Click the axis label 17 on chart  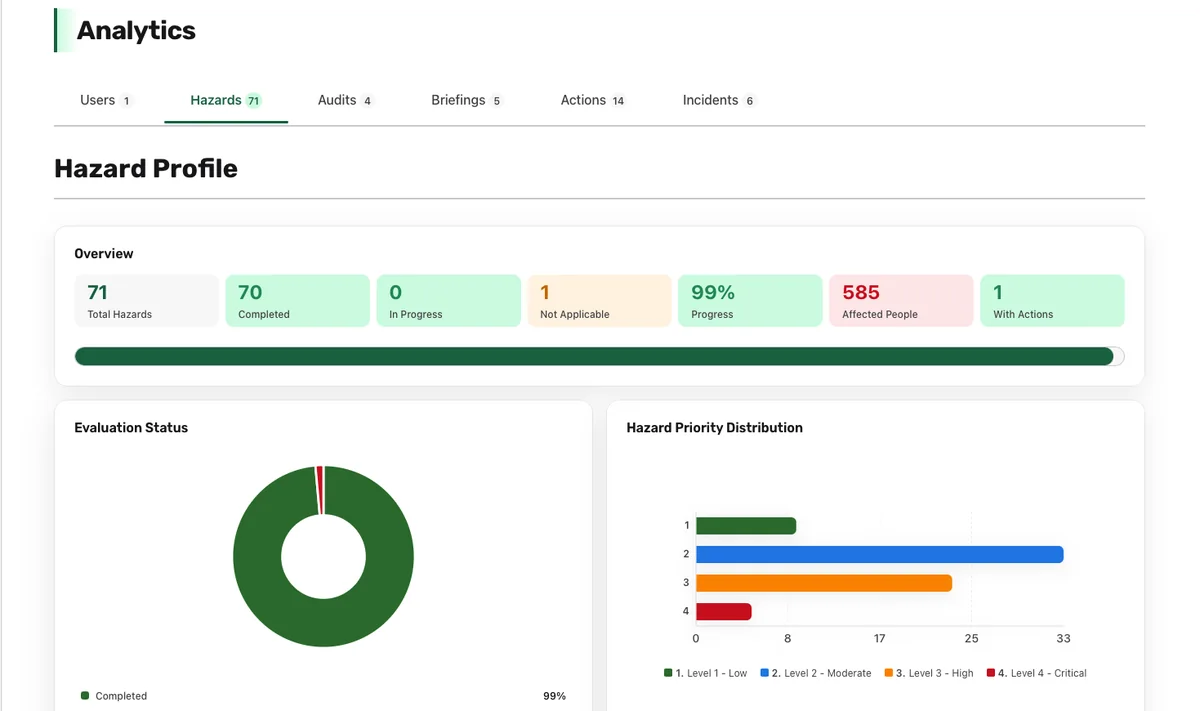point(879,638)
